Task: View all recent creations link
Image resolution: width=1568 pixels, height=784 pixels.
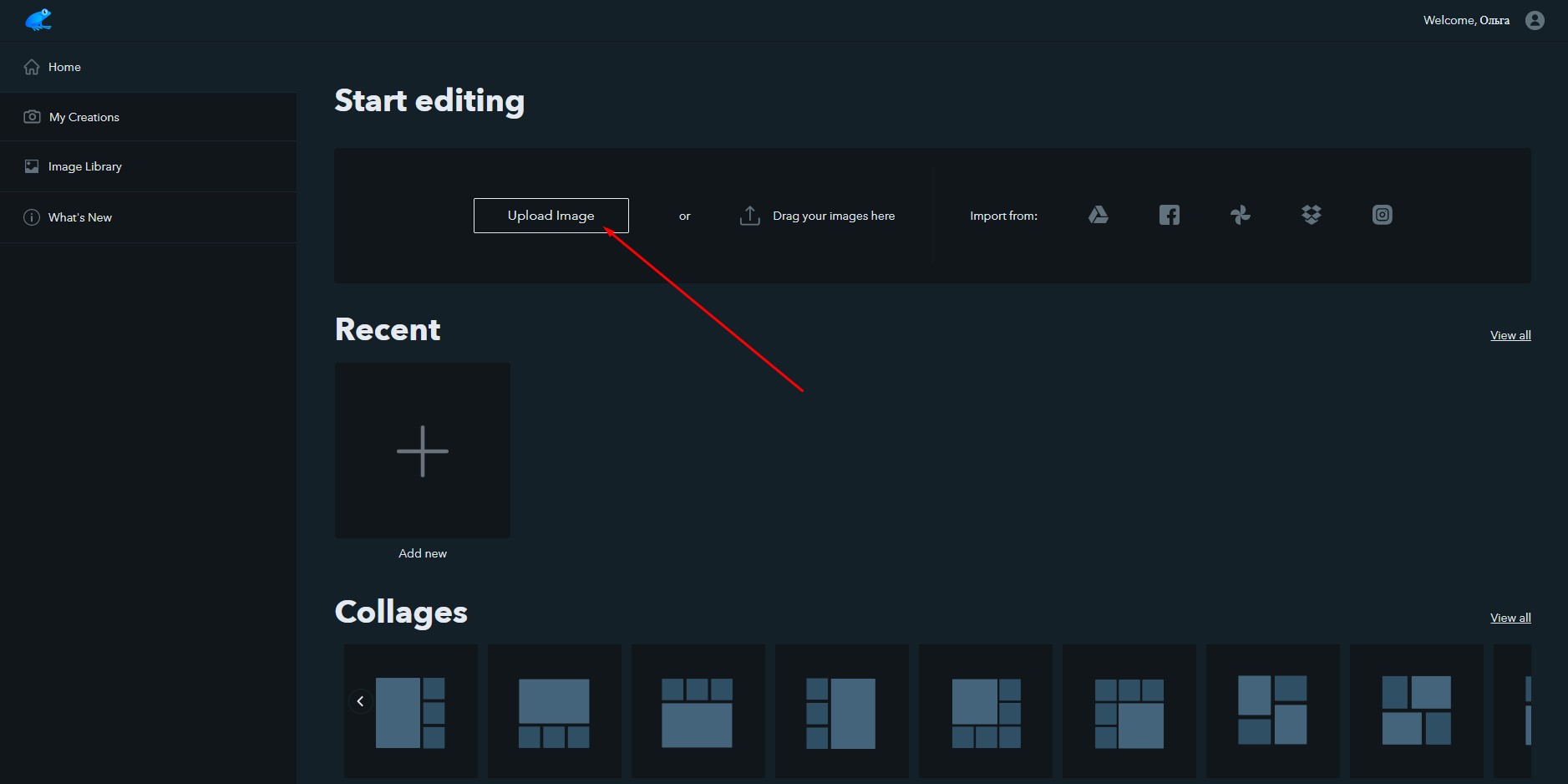Action: click(1510, 335)
